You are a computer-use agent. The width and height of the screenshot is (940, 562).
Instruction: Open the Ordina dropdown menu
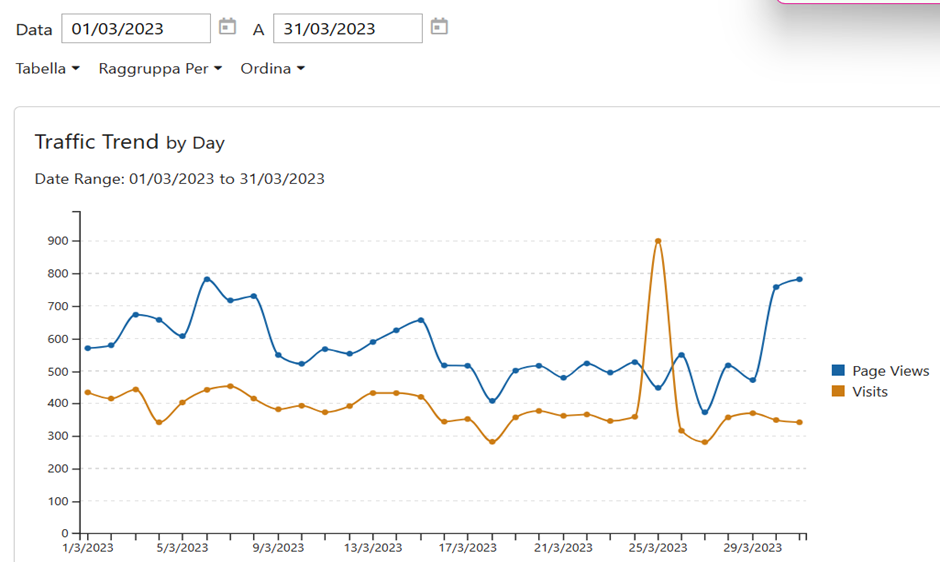click(272, 69)
